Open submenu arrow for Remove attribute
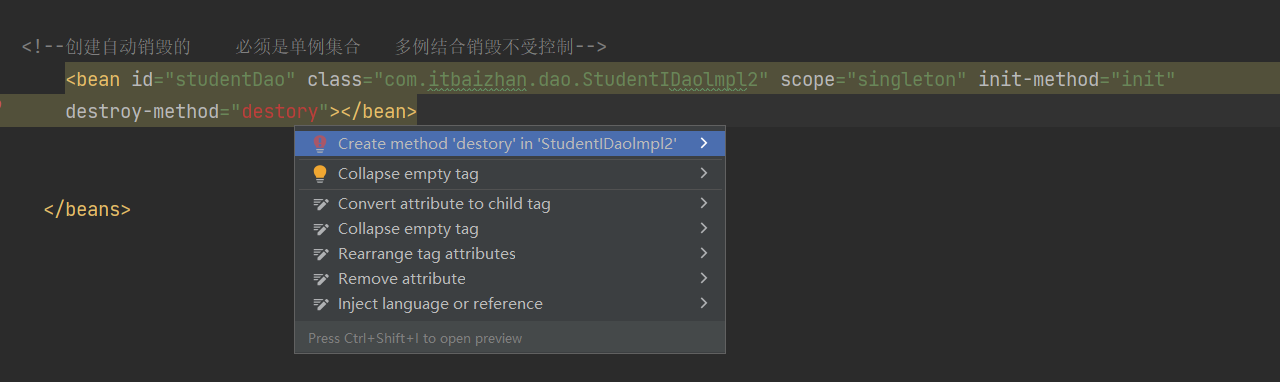This screenshot has width=1280, height=382. pos(704,278)
